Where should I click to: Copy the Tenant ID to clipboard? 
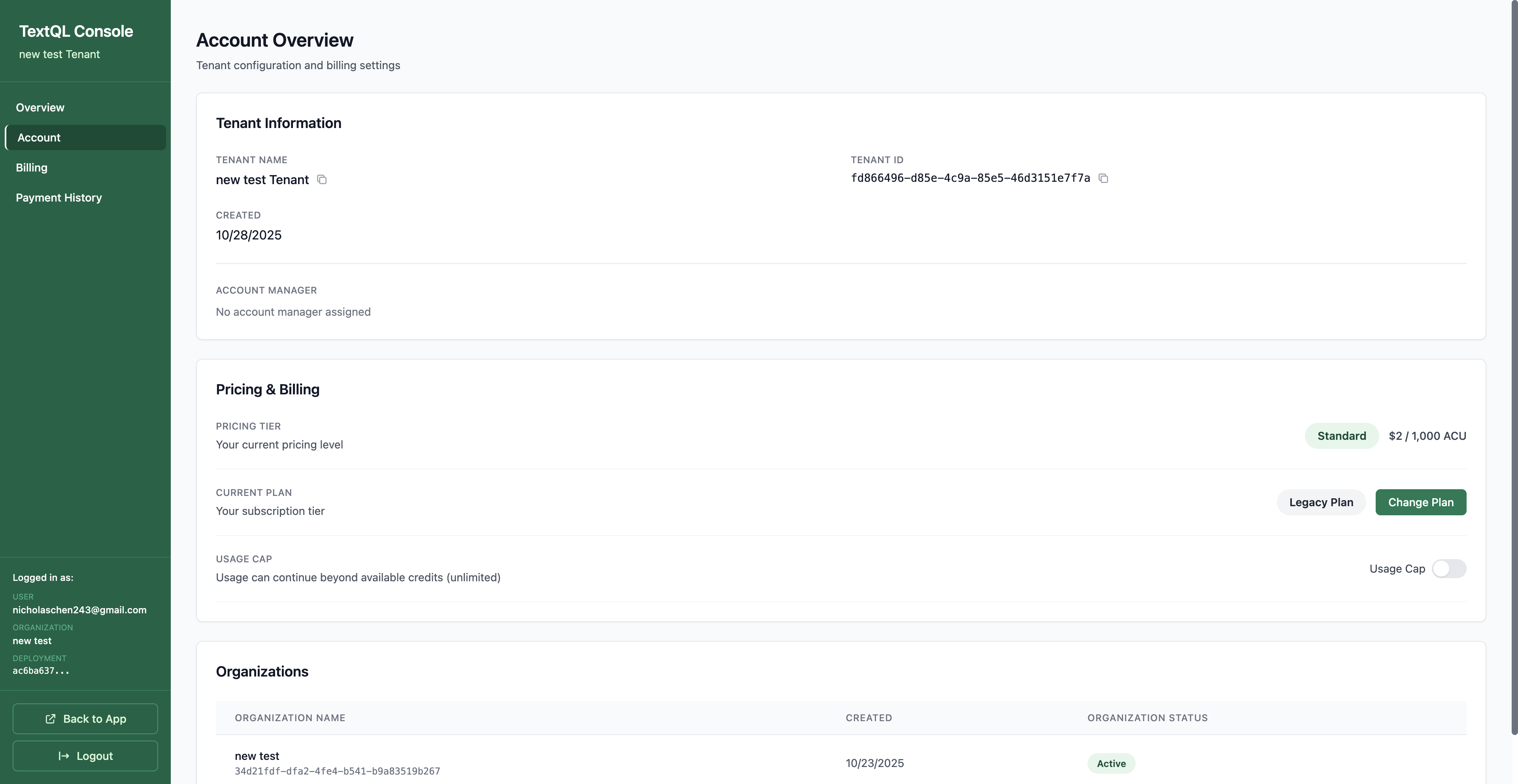(1103, 178)
